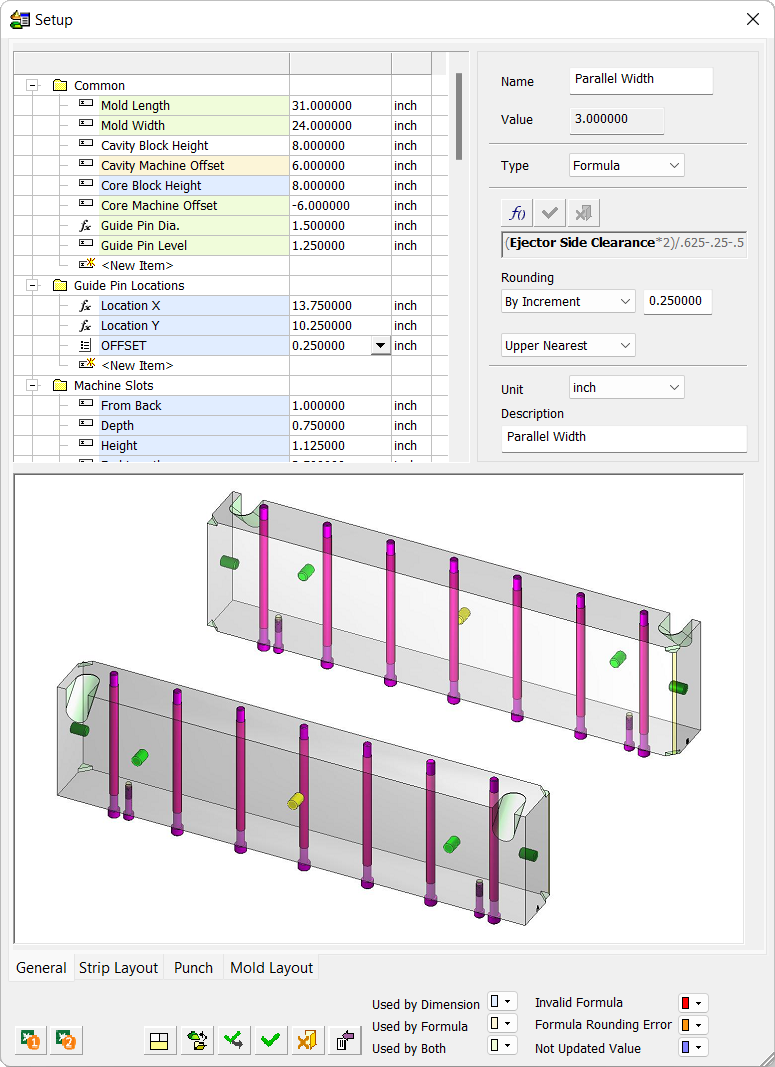Screen dimensions: 775x1067
Task: Click the Description field Parallel Width
Action: point(624,438)
